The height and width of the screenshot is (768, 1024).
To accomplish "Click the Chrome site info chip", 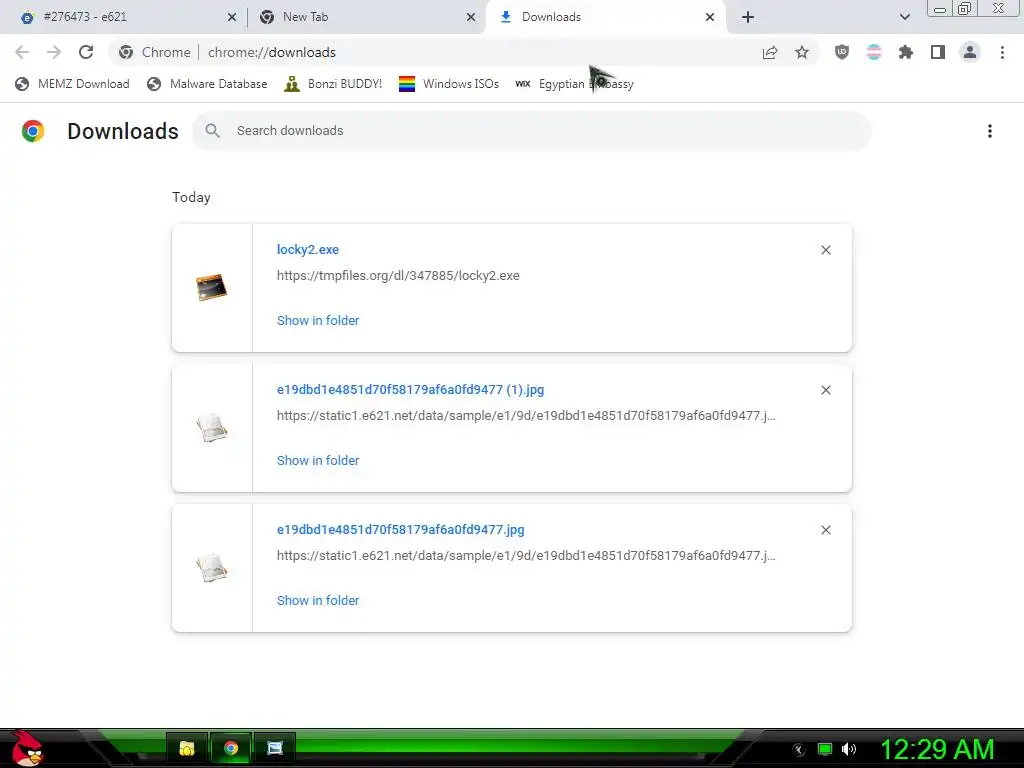I will point(155,52).
